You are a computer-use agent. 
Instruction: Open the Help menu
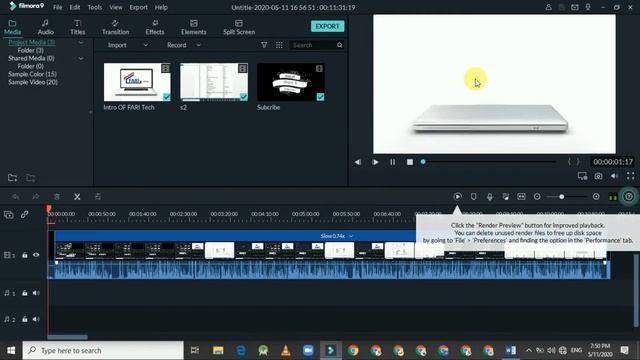[x=161, y=7]
